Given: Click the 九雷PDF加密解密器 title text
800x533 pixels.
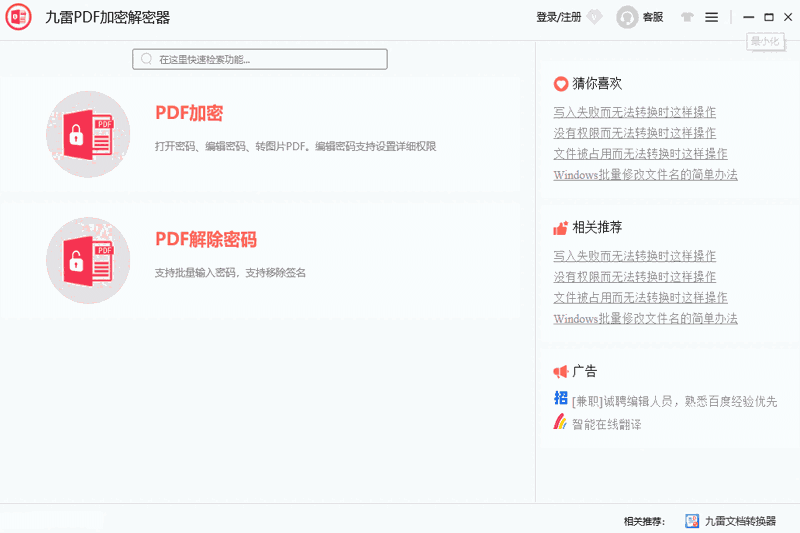Looking at the screenshot, I should coord(108,17).
